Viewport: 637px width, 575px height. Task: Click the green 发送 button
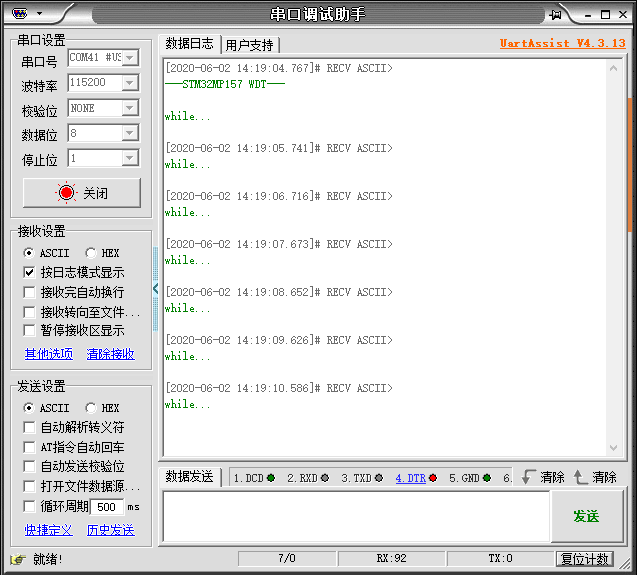pos(587,516)
